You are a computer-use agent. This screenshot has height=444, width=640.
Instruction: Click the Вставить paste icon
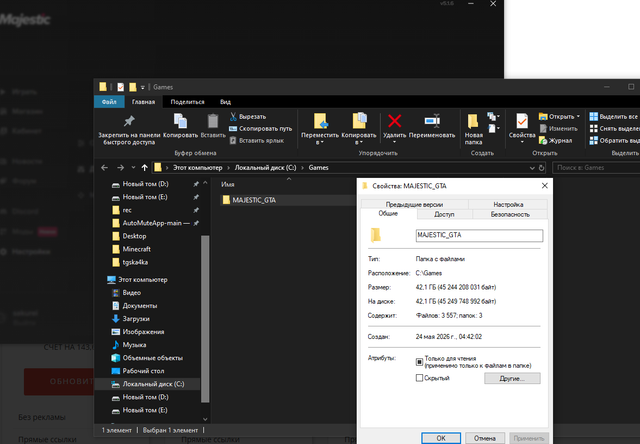213,121
